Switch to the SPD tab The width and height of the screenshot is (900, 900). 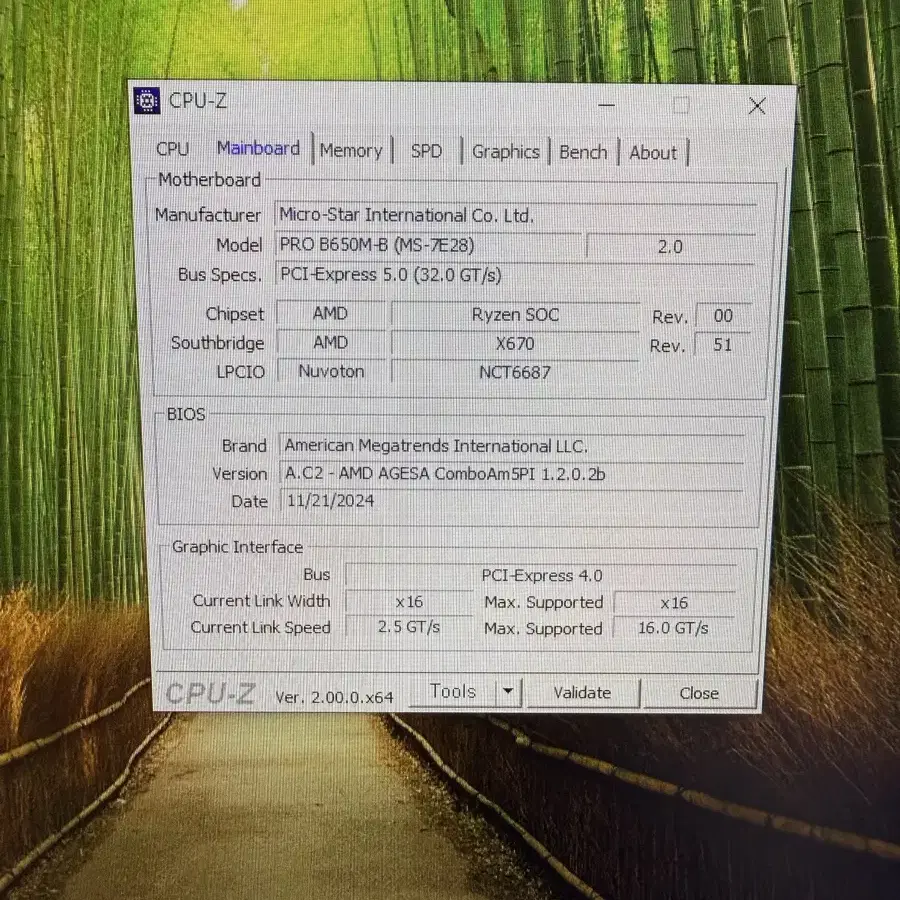pos(426,151)
